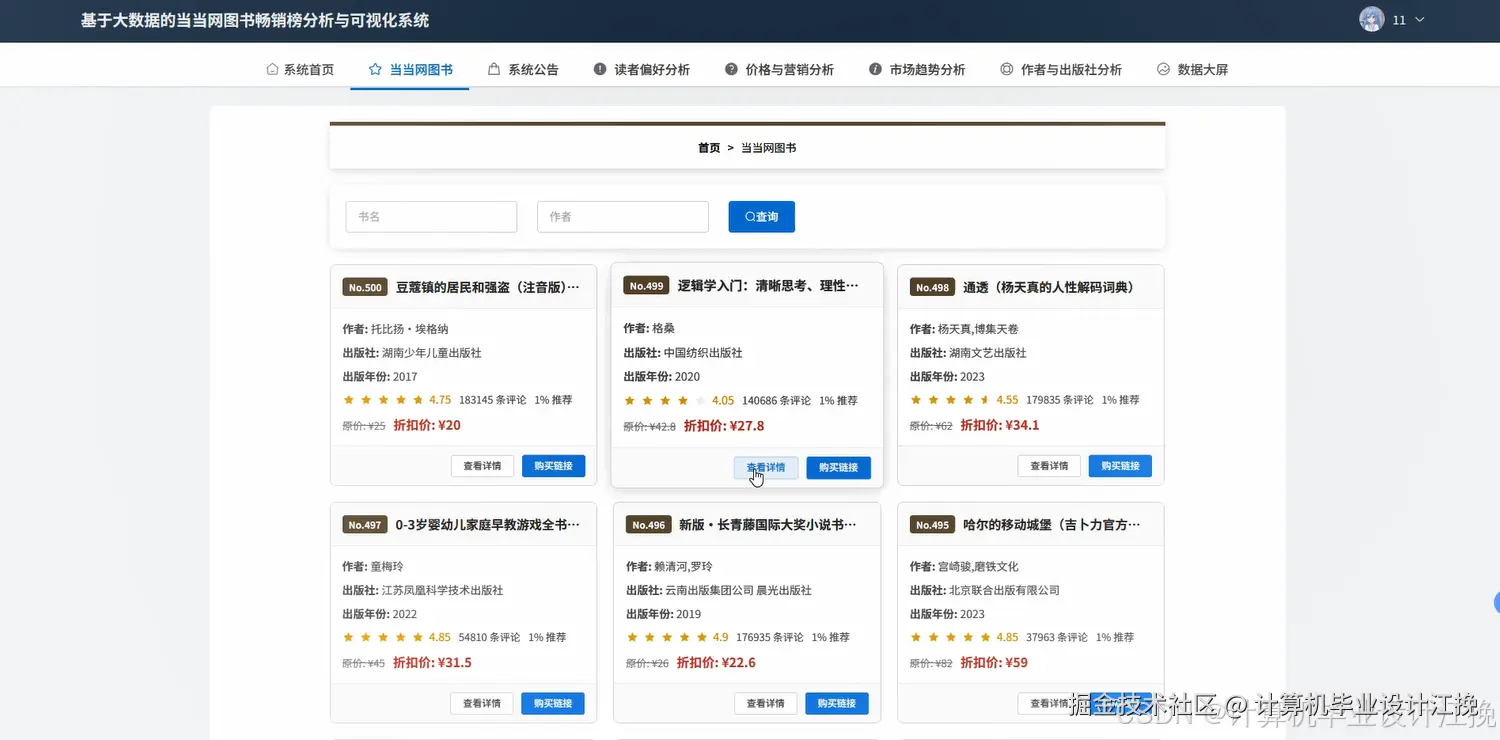Click the 首页 breadcrumb link

(x=709, y=148)
